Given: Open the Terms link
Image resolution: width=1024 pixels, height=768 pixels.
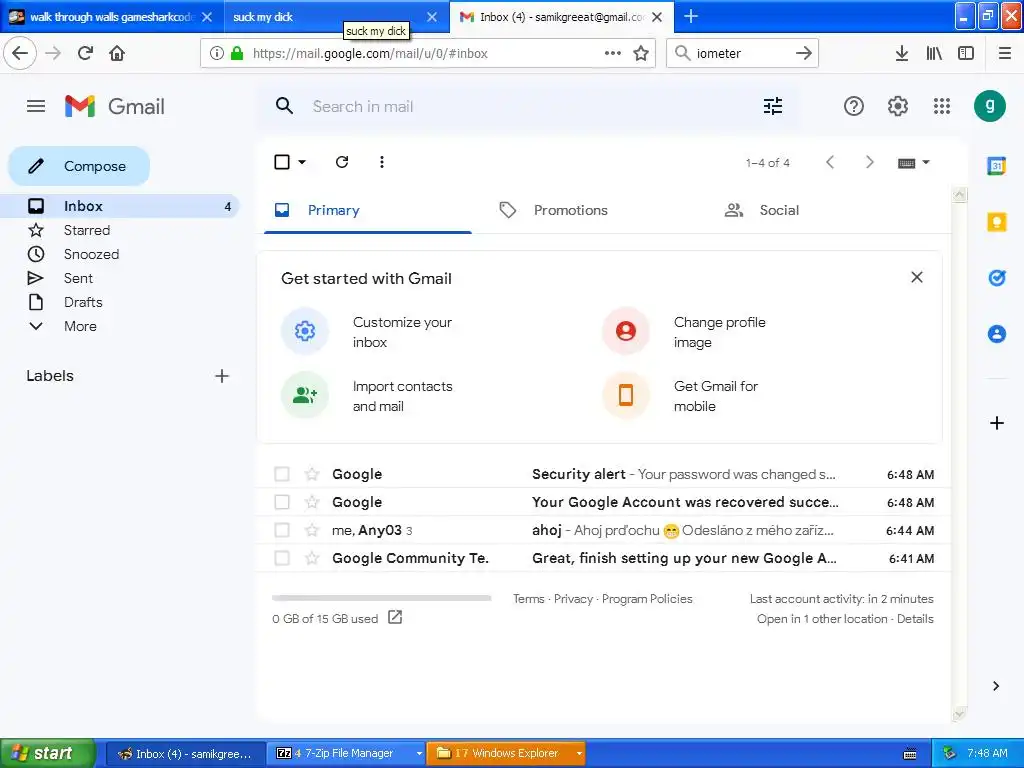Looking at the screenshot, I should click(528, 599).
